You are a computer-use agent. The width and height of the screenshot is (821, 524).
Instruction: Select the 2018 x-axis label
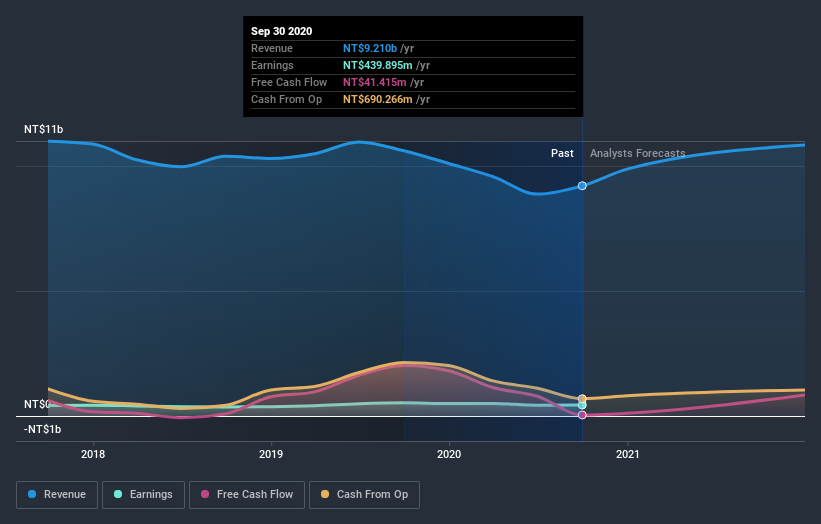pyautogui.click(x=93, y=454)
